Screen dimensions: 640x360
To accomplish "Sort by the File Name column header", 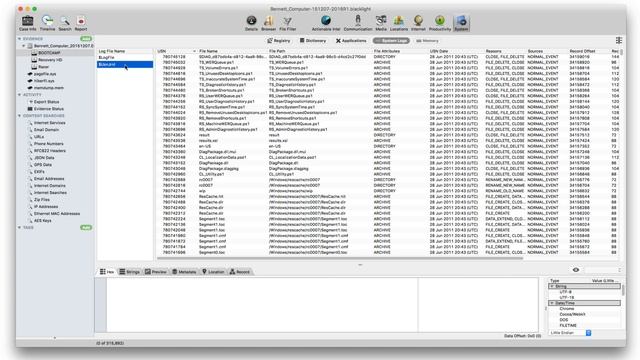I will tap(233, 51).
